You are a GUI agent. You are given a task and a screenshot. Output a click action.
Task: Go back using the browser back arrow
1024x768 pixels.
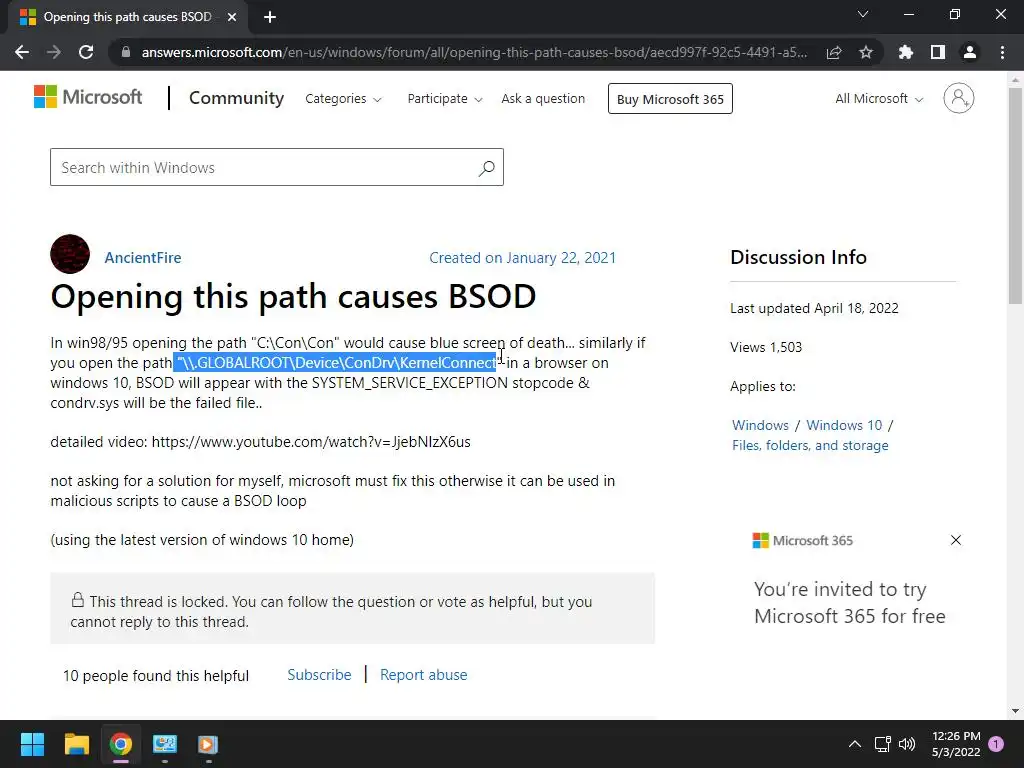tap(22, 52)
